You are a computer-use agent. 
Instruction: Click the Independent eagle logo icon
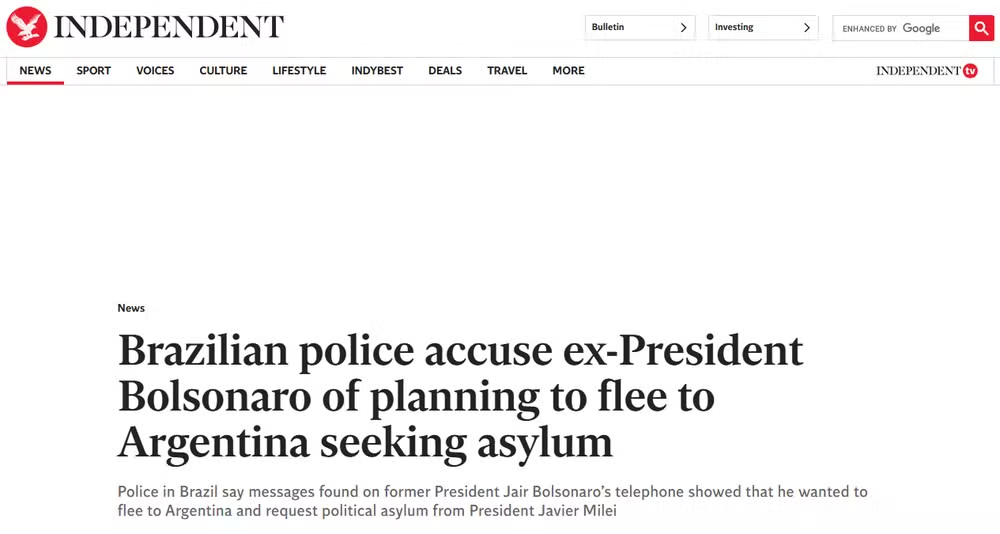pos(26,27)
